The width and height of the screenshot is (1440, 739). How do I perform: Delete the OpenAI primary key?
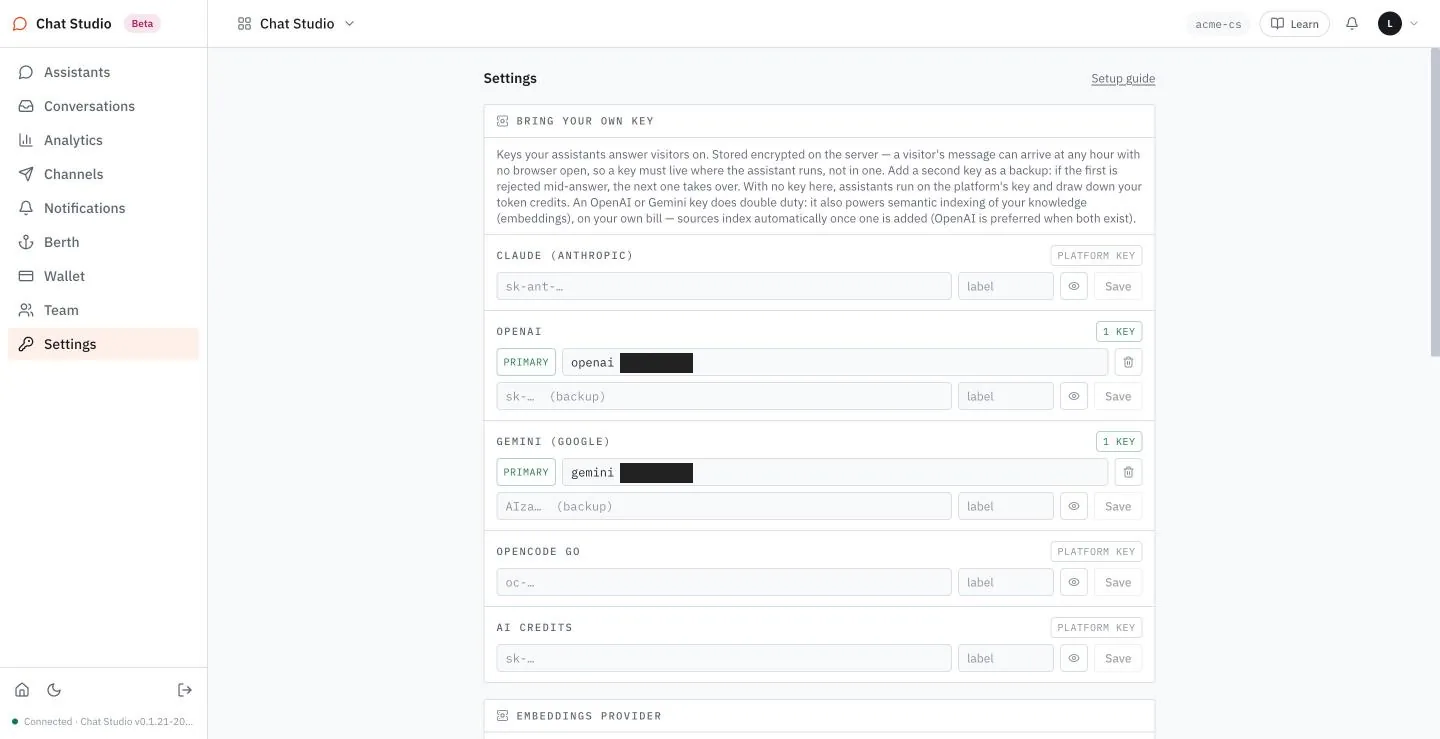1128,362
